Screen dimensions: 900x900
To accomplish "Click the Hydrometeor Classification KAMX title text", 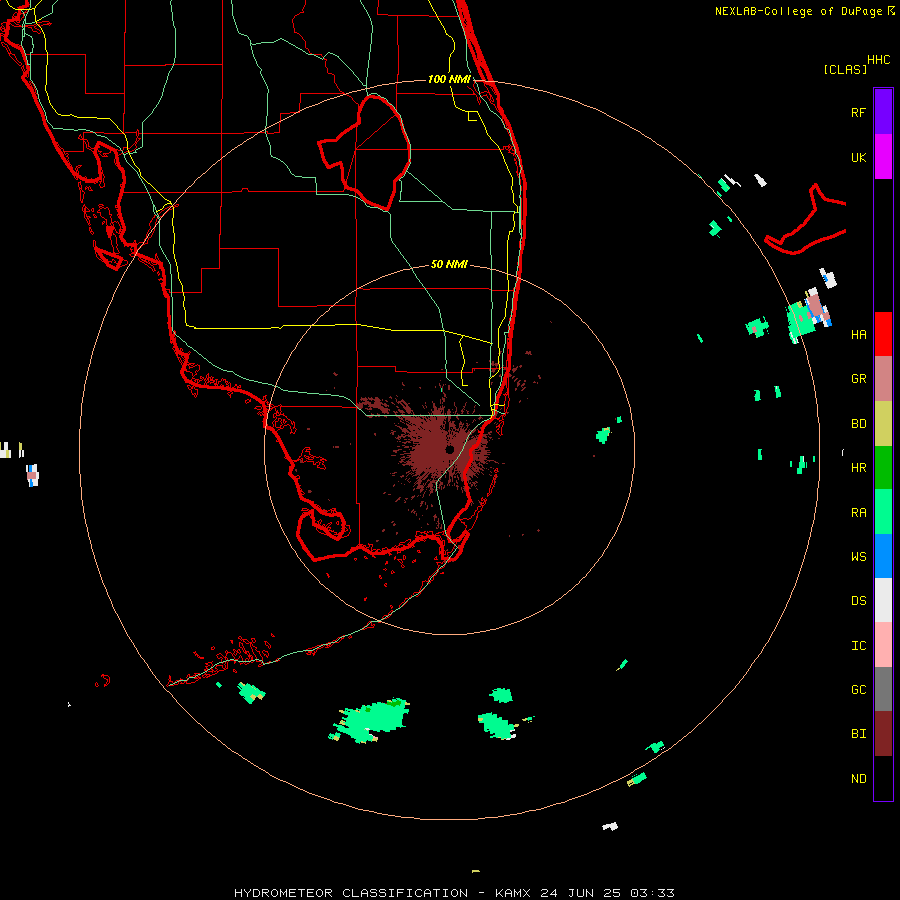I will [454, 893].
